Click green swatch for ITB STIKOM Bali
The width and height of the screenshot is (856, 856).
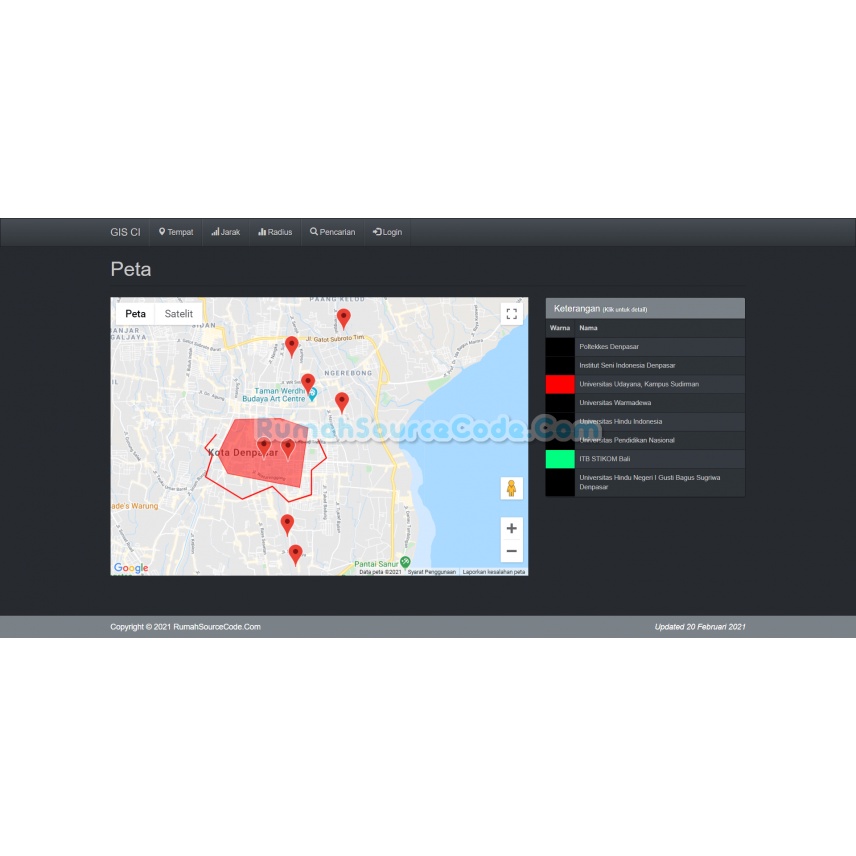[x=560, y=459]
